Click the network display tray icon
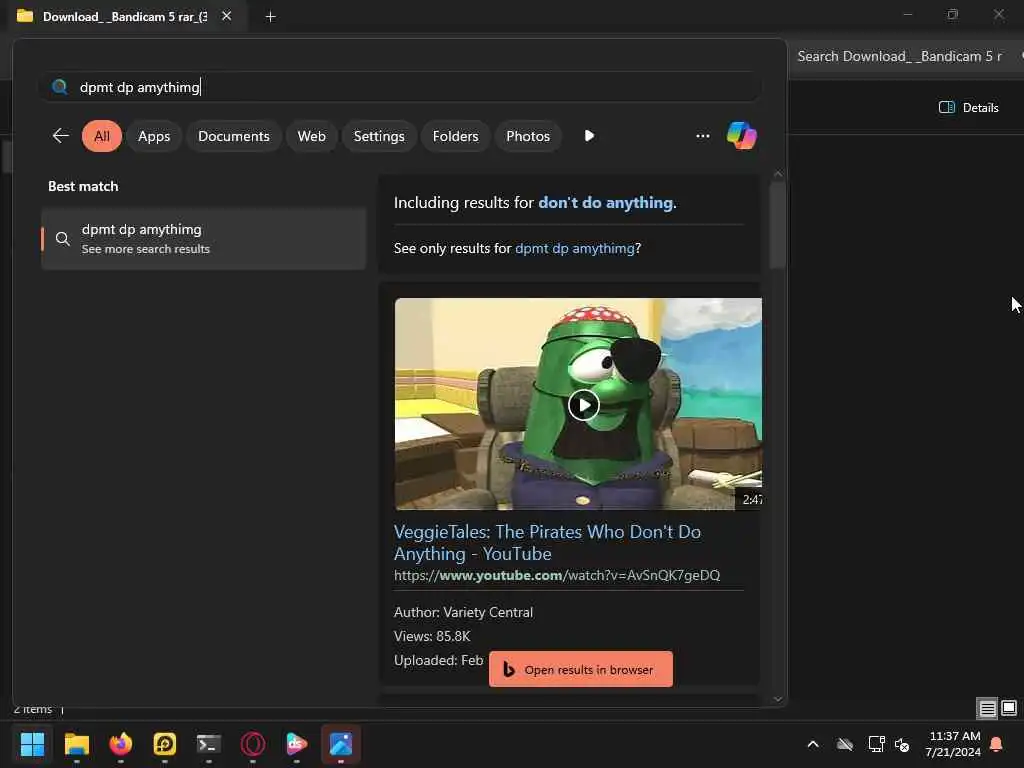Screen dimensions: 1024x768 [x=876, y=744]
